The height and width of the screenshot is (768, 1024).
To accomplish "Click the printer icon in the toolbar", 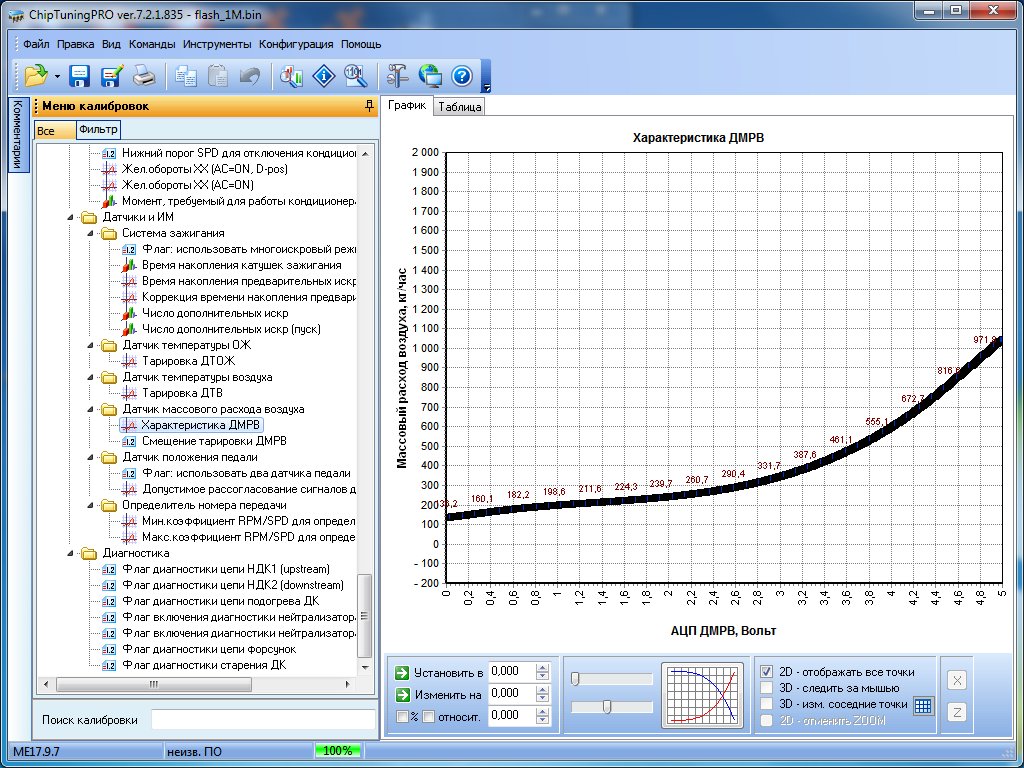I will 144,75.
